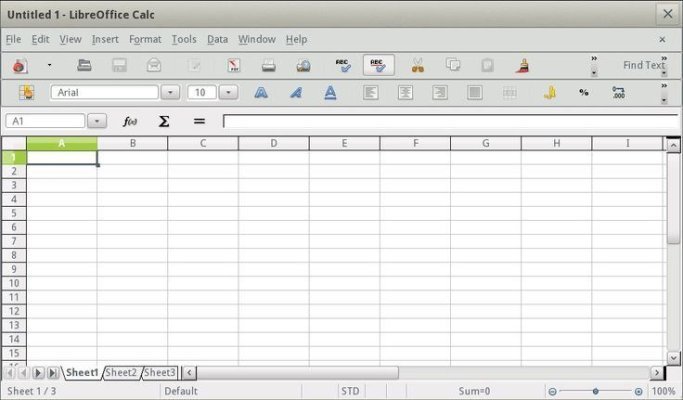Open the Insert menu
The height and width of the screenshot is (400, 683).
pyautogui.click(x=105, y=39)
